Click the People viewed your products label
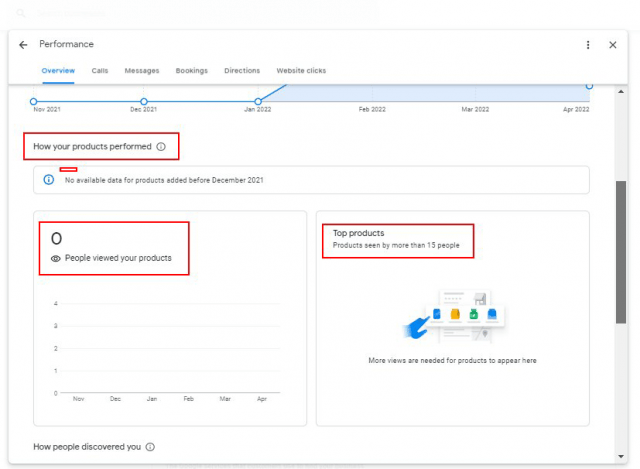640x469 pixels. tap(118, 258)
